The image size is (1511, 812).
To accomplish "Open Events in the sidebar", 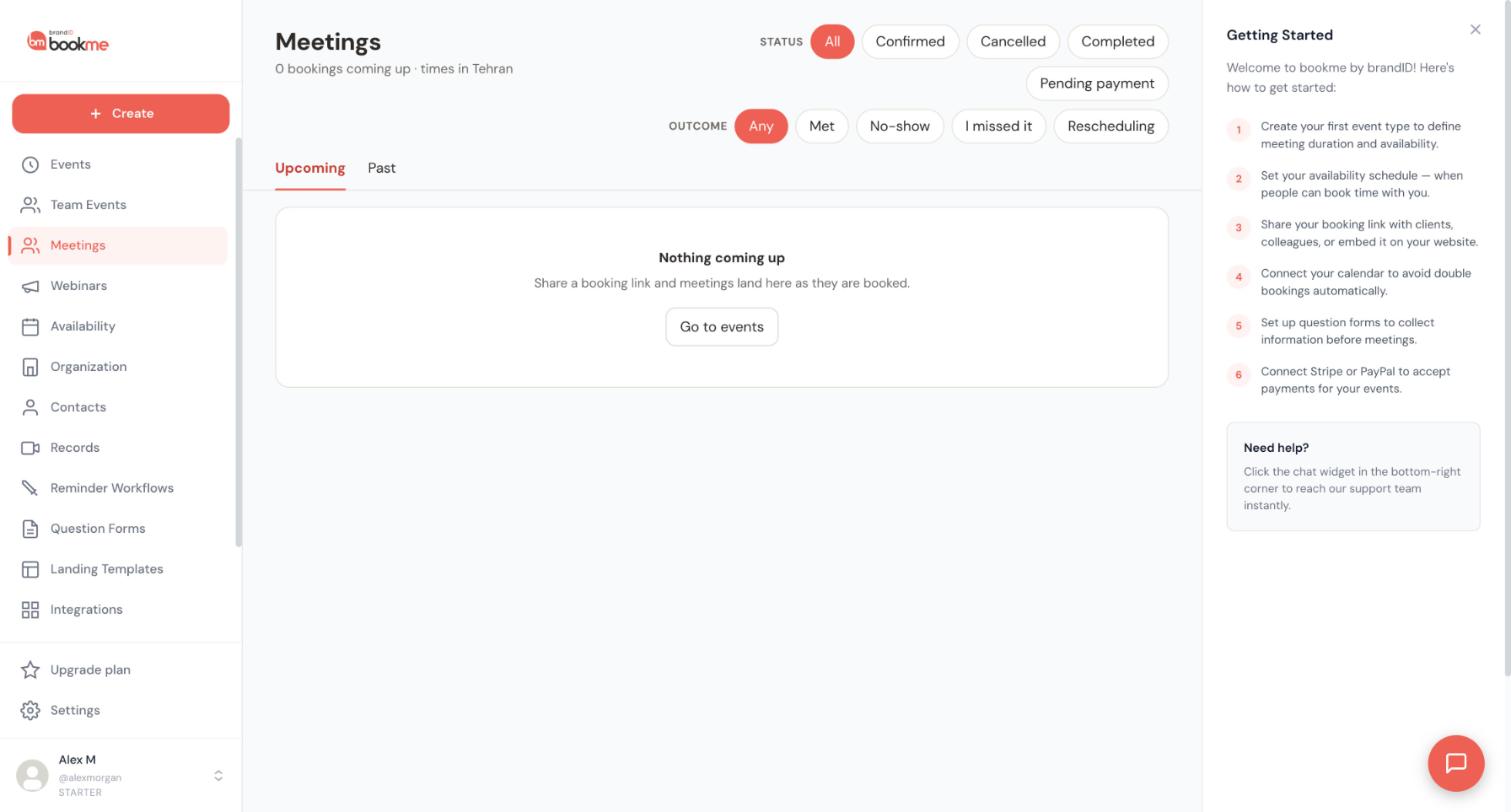I will point(118,164).
